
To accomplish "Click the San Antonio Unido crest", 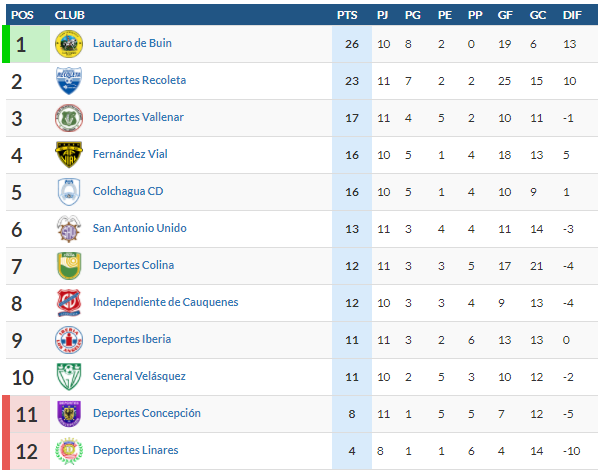I will [x=69, y=229].
